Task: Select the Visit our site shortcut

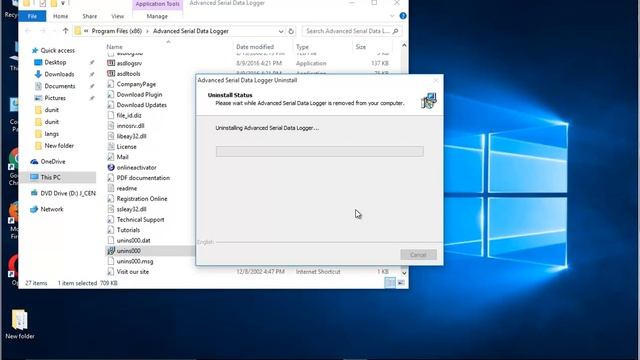Action: click(x=133, y=272)
